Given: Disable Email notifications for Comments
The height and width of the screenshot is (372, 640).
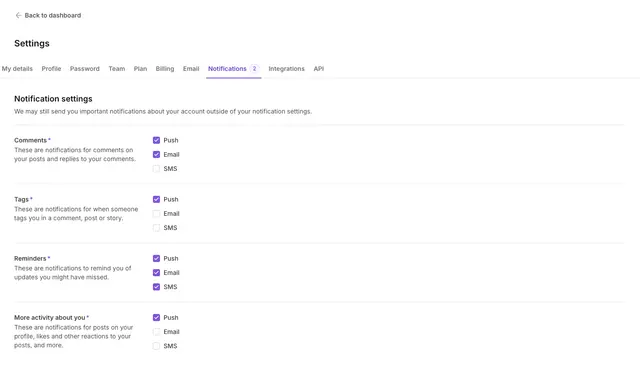Looking at the screenshot, I should [x=156, y=154].
